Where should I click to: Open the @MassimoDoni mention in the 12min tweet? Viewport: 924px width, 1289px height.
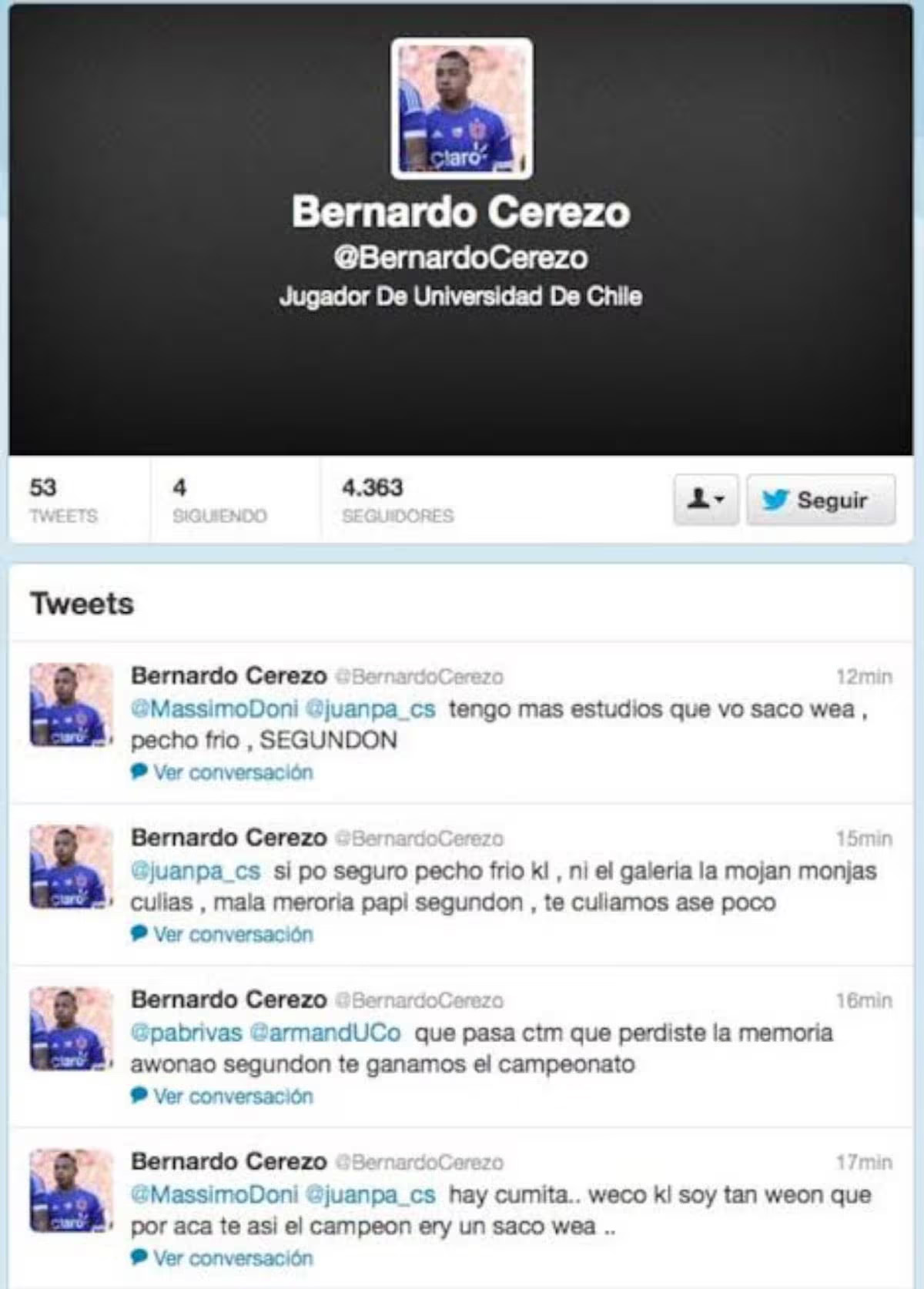coord(214,708)
